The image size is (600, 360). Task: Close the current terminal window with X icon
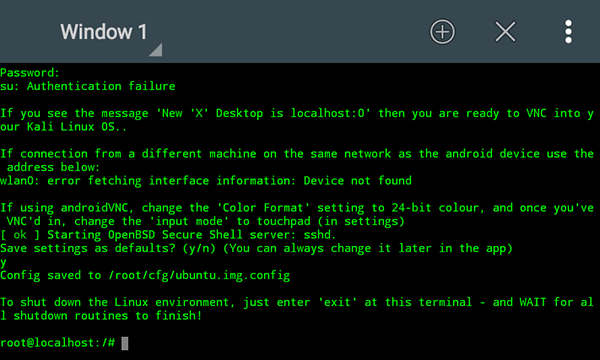505,31
